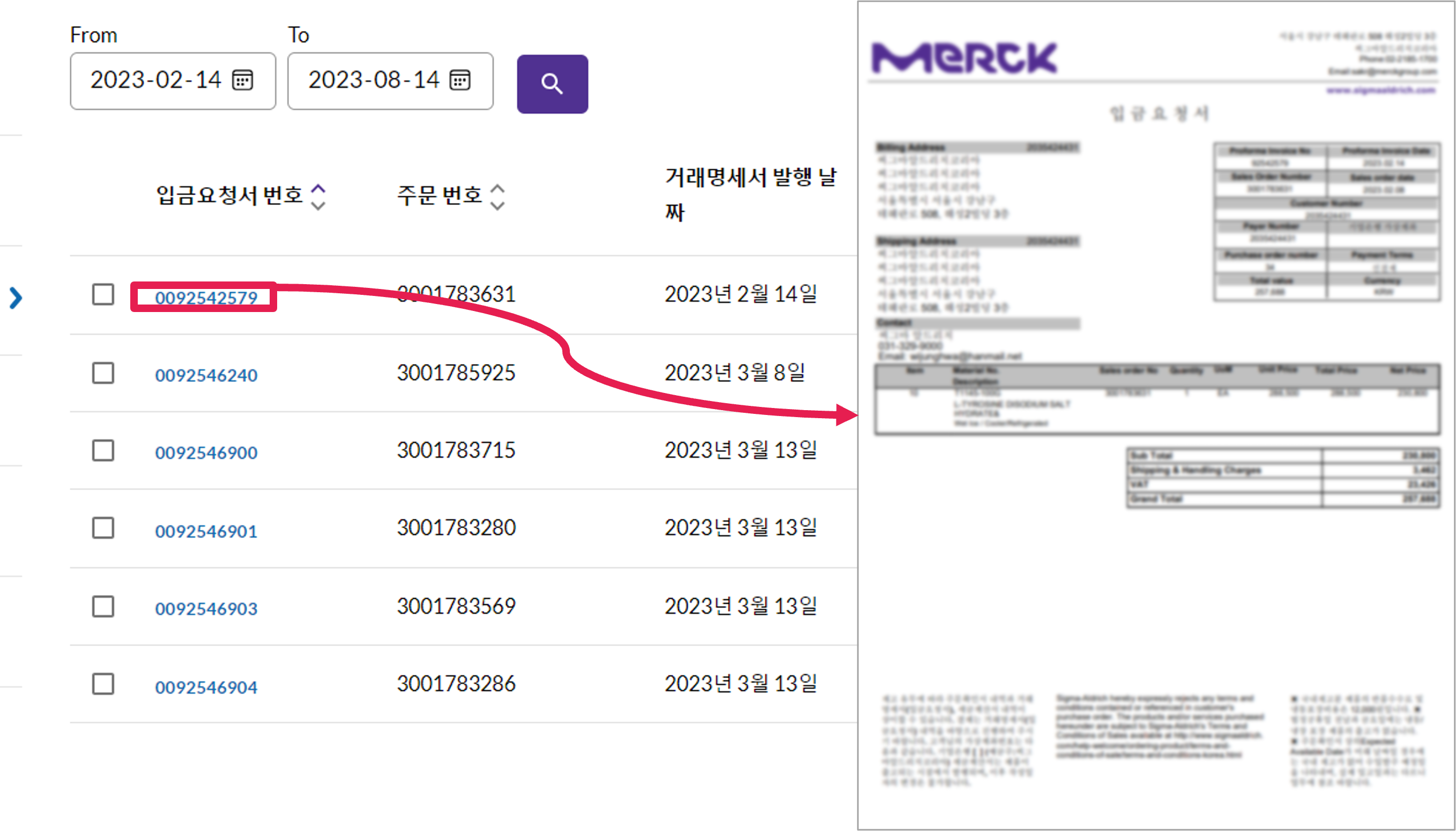
Task: Click the From date field 2023-02-14
Action: tap(155, 80)
